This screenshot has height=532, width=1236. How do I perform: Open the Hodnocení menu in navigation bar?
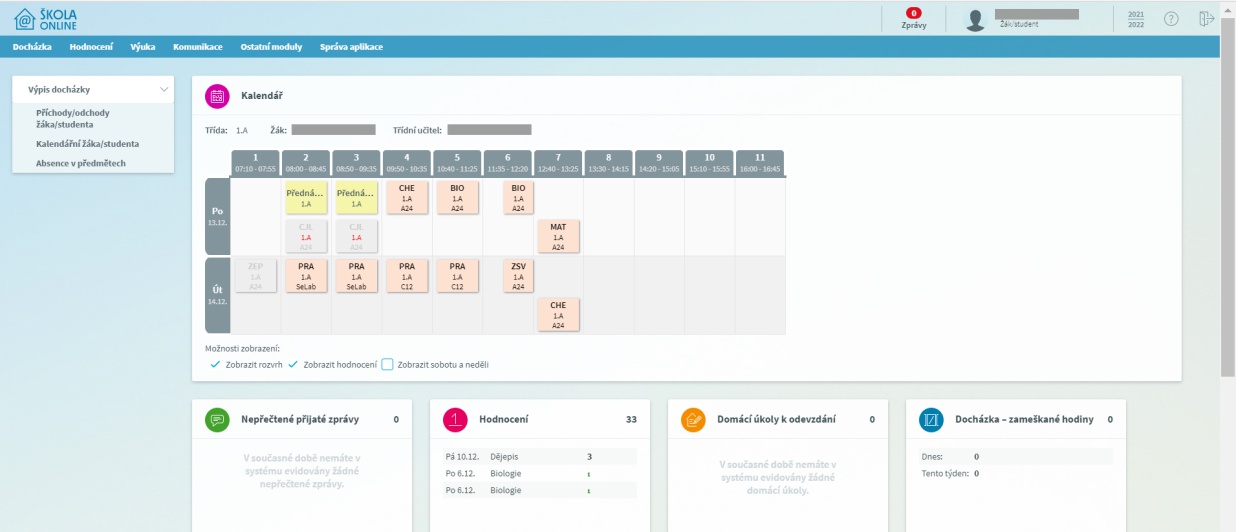(x=91, y=47)
